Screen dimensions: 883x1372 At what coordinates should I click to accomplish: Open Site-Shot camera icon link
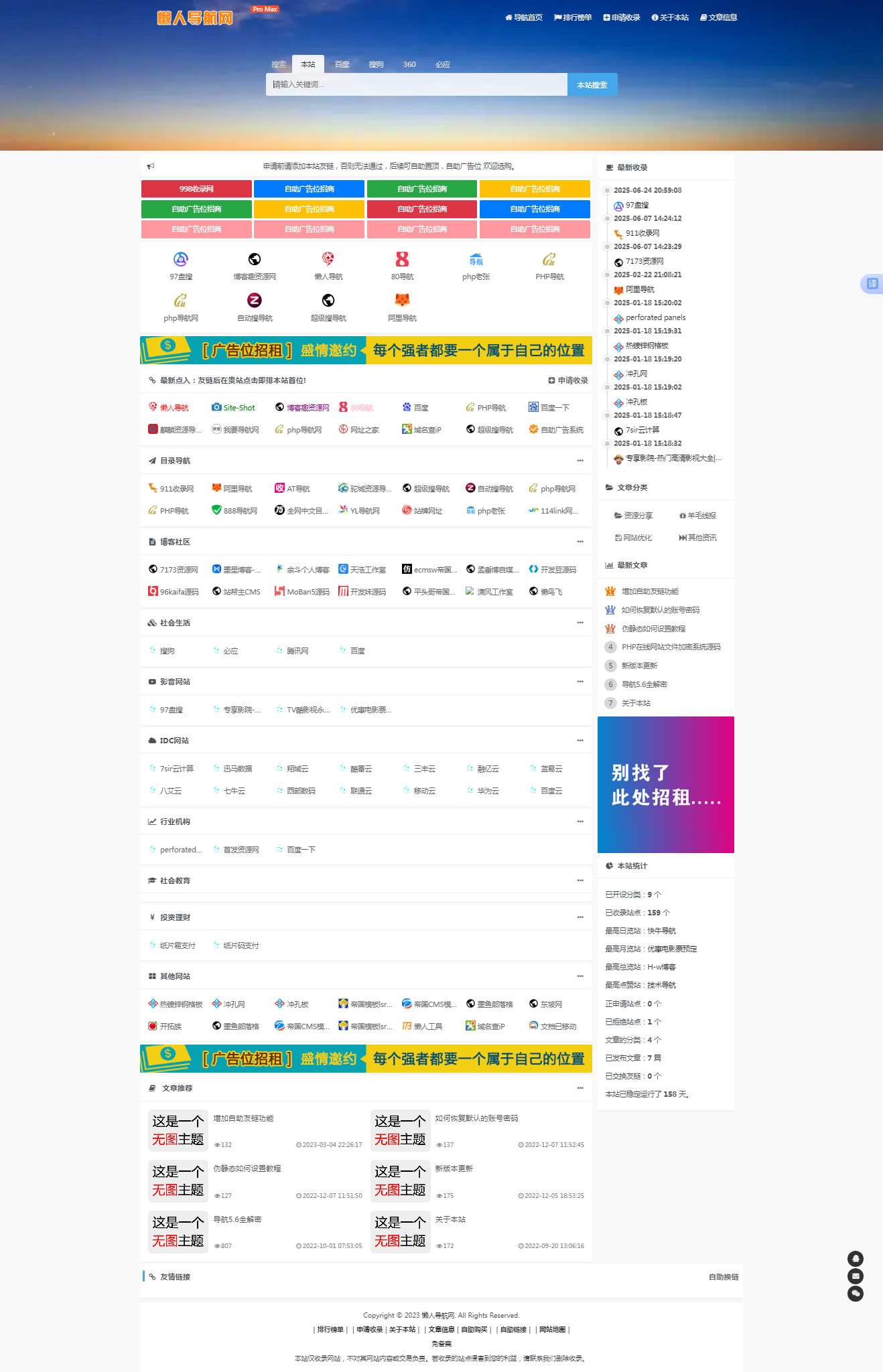[x=233, y=407]
